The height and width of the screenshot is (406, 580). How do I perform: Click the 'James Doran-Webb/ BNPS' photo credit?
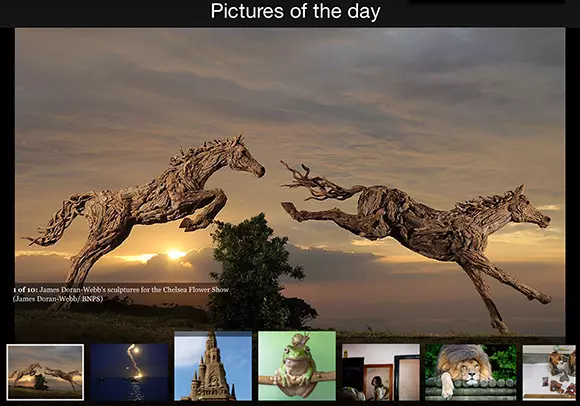58,299
